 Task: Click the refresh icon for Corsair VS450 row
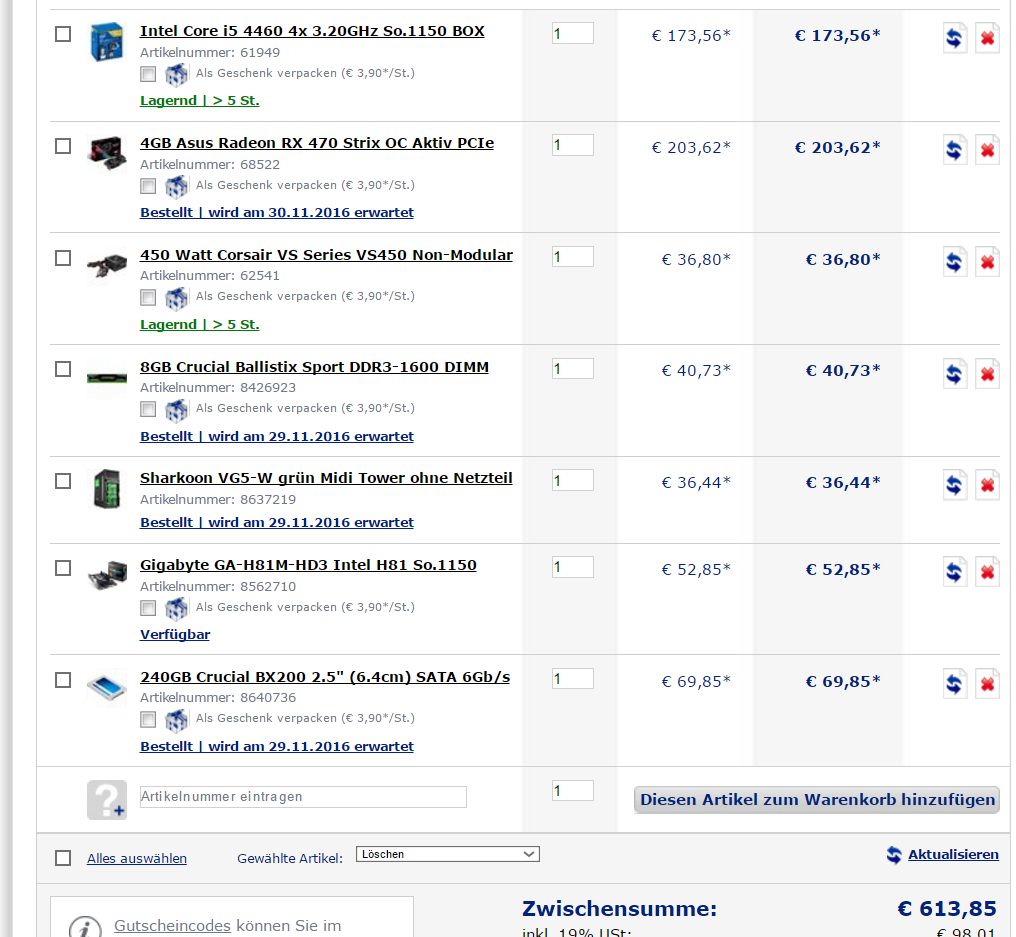pyautogui.click(x=954, y=262)
